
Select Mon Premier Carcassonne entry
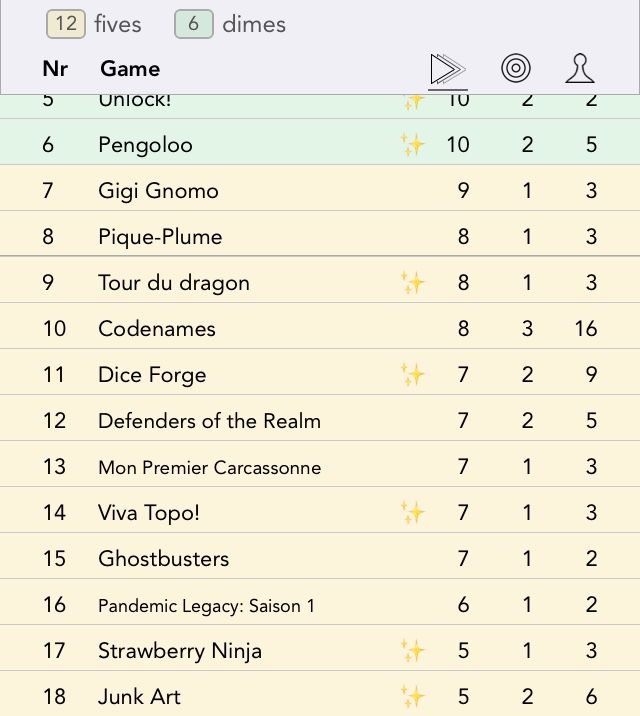click(209, 467)
